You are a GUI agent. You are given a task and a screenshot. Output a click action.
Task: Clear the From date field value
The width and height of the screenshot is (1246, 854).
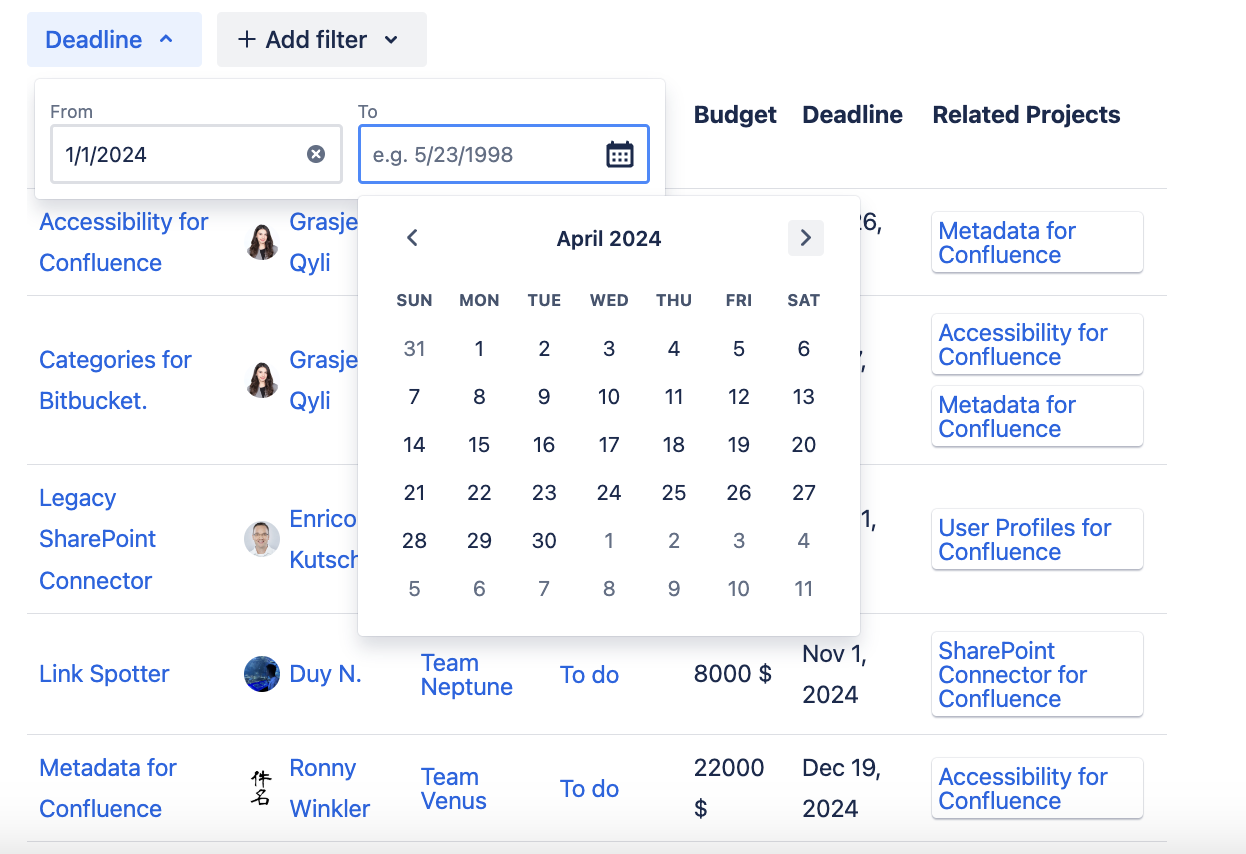click(x=316, y=154)
